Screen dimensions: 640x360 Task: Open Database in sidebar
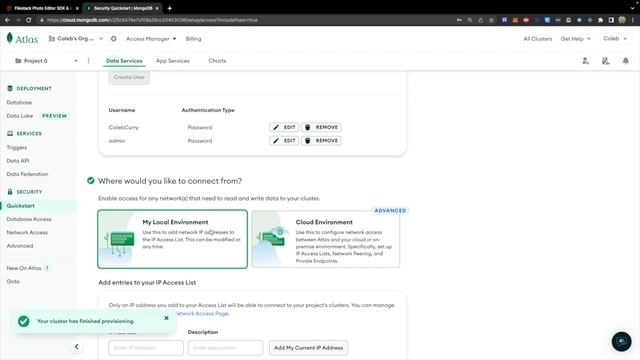pyautogui.click(x=19, y=102)
